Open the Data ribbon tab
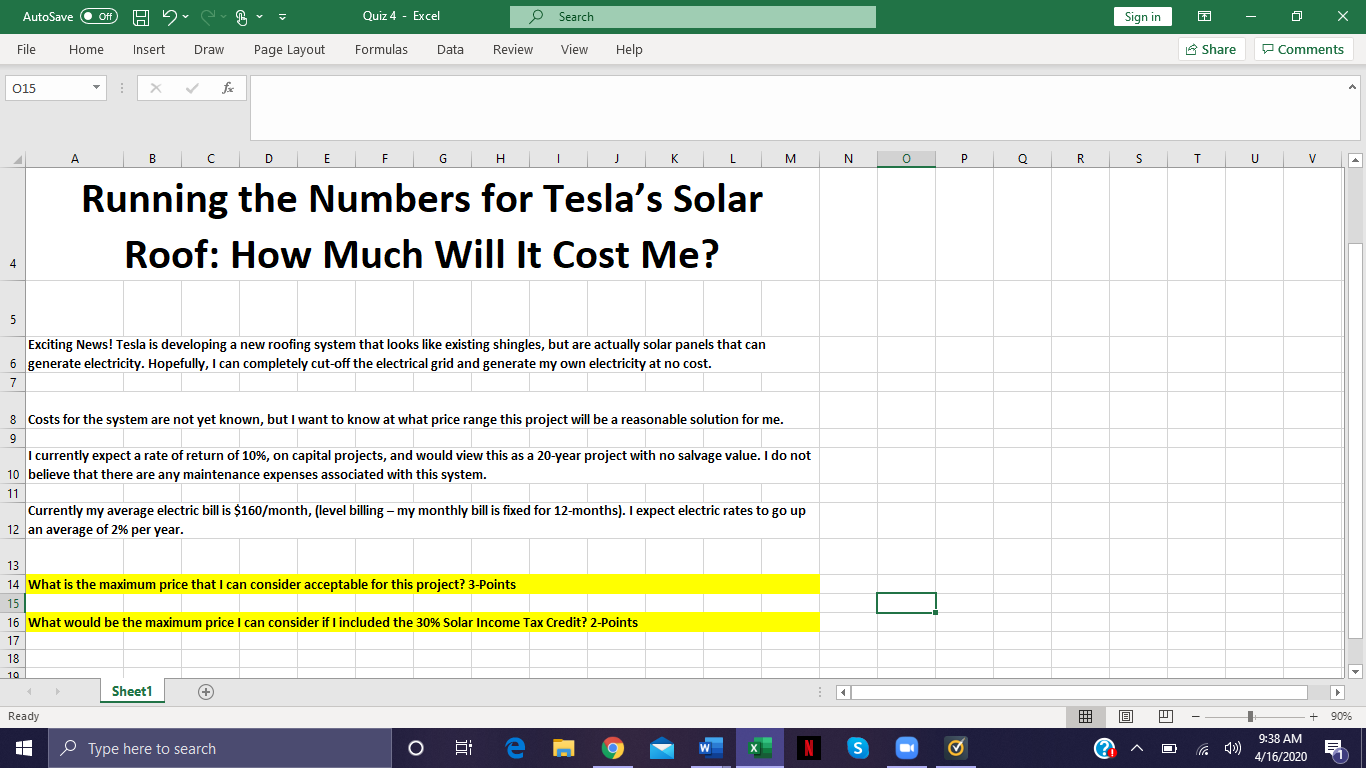Screen dimensions: 1366x768 tap(450, 49)
